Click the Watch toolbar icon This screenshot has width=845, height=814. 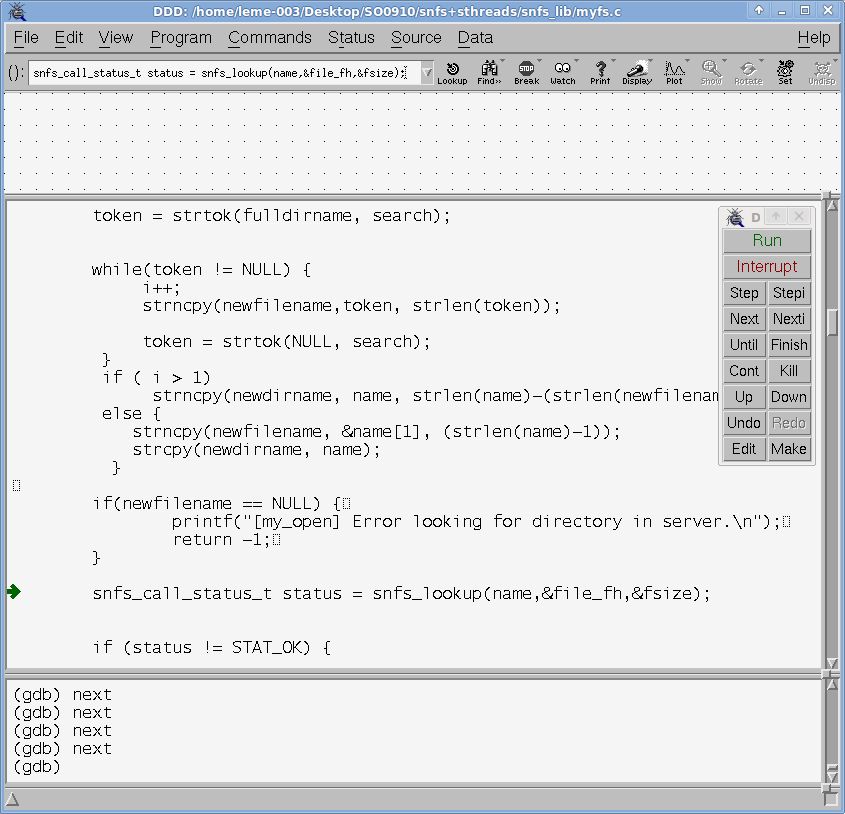[x=563, y=73]
